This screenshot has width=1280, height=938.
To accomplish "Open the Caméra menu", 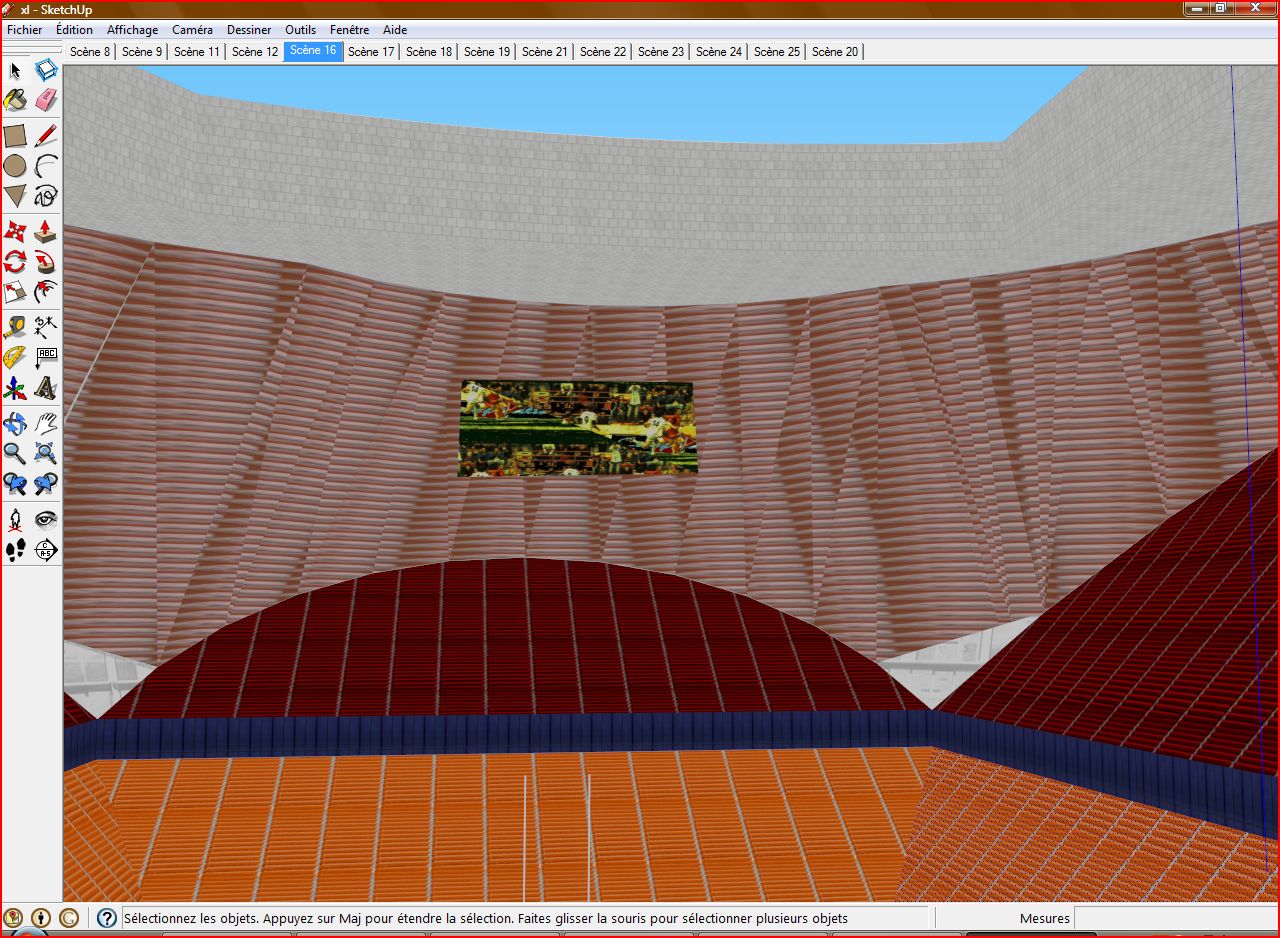I will [x=192, y=30].
